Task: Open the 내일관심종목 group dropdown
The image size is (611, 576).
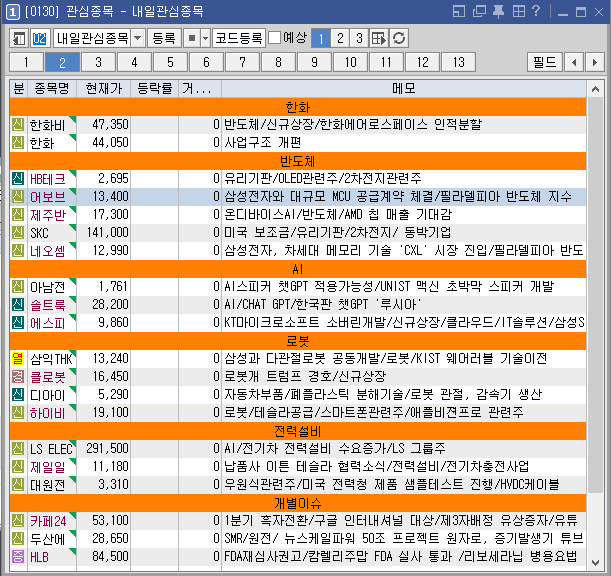Action: click(138, 39)
